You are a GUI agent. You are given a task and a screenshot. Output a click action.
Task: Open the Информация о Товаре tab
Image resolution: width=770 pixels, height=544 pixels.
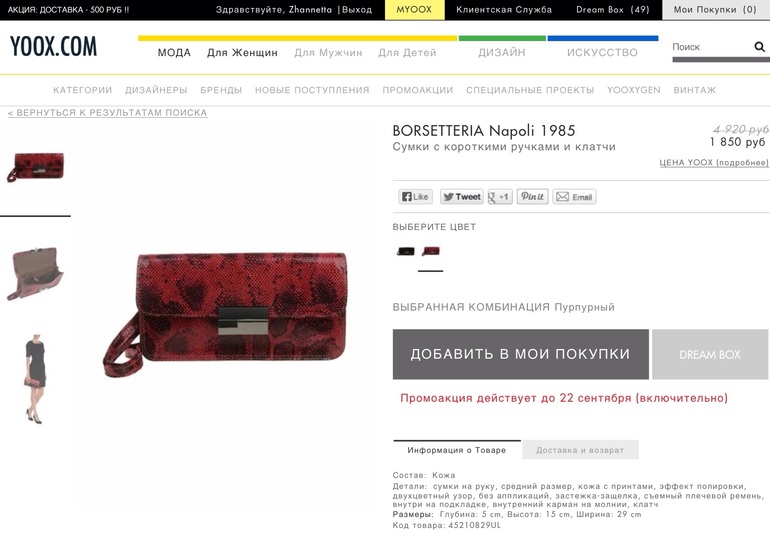[x=457, y=450]
